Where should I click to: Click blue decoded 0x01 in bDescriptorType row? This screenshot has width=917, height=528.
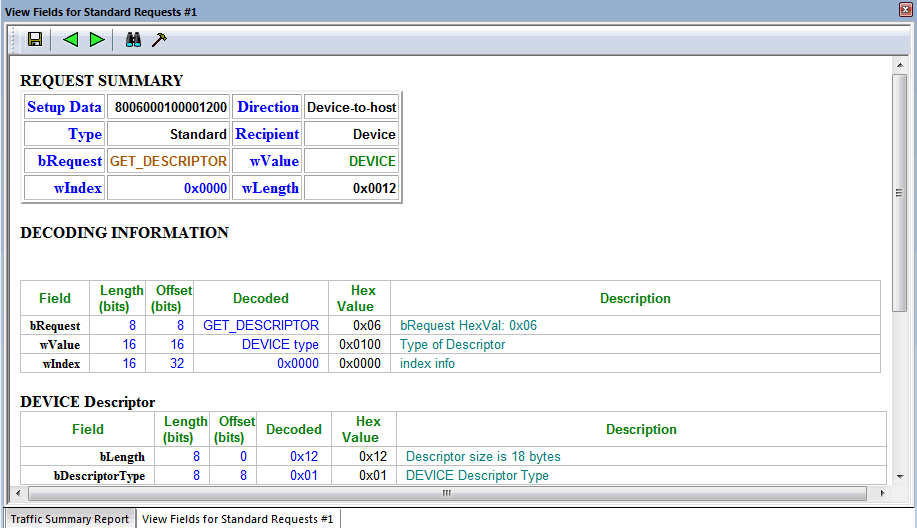304,475
